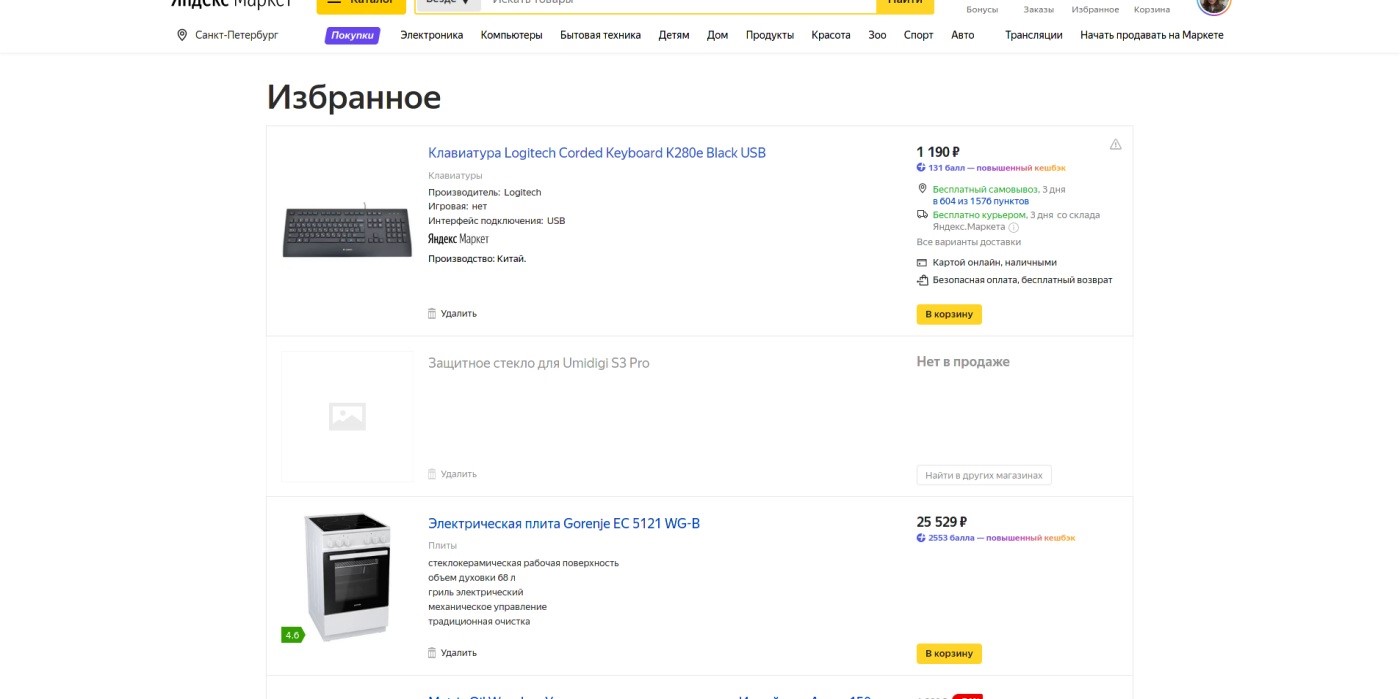Click the Клавиатуры category label
The height and width of the screenshot is (699, 1400).
(x=455, y=176)
